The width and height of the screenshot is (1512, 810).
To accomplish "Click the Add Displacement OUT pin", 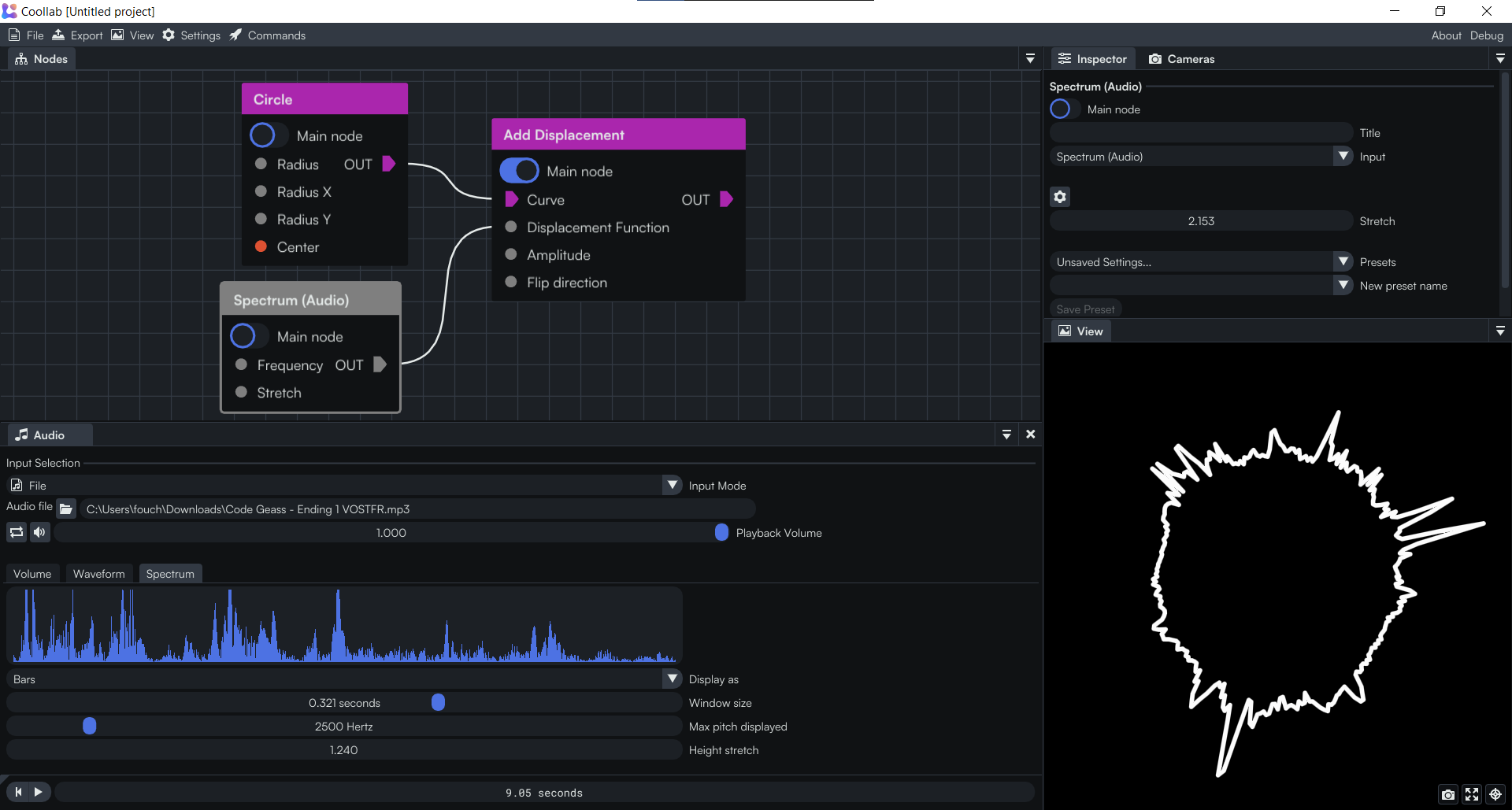I will pos(726,199).
